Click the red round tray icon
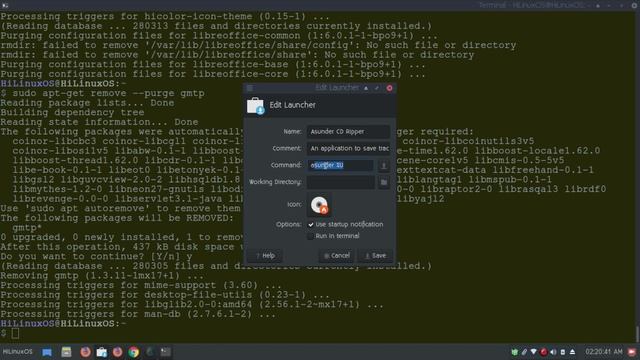The width and height of the screenshot is (640, 360). click(543, 352)
